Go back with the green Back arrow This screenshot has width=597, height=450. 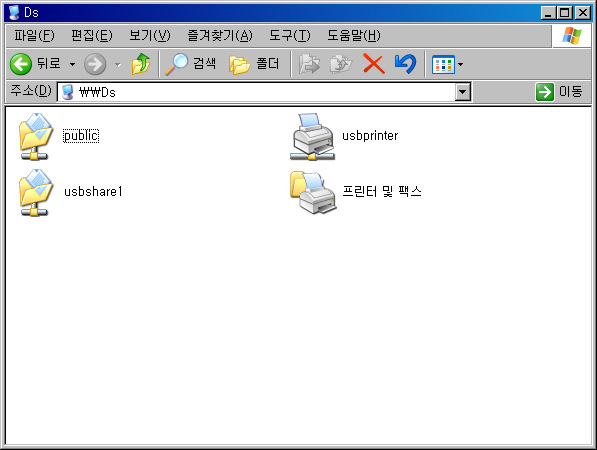click(x=21, y=64)
